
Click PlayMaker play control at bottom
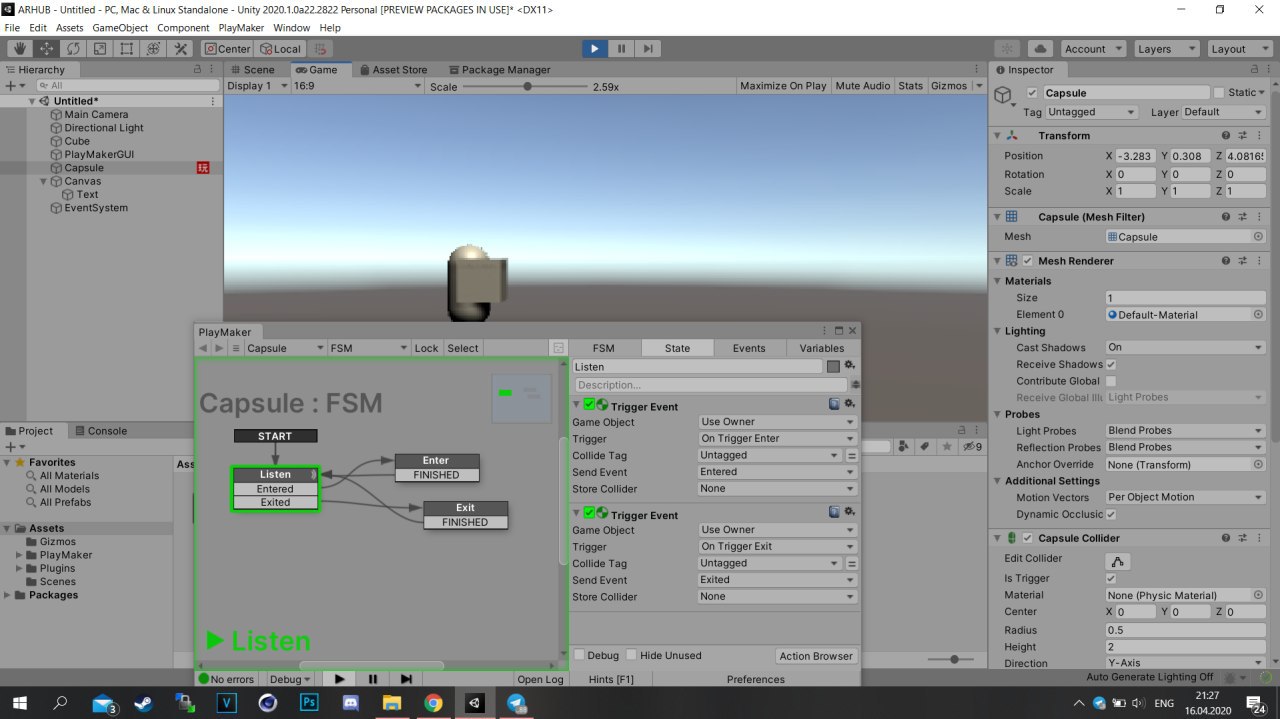[x=339, y=679]
